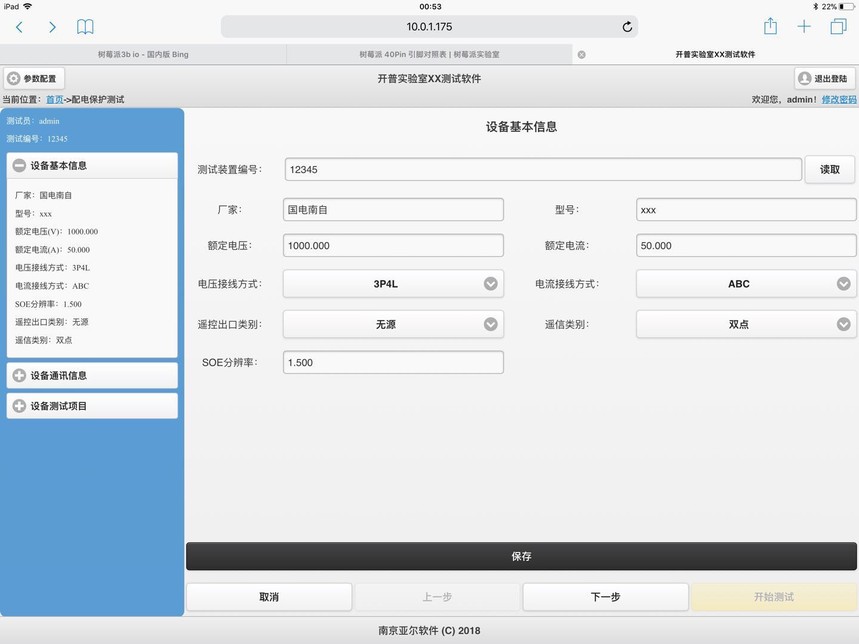The width and height of the screenshot is (859, 644).
Task: Open the Safari share sheet
Action: pos(770,27)
